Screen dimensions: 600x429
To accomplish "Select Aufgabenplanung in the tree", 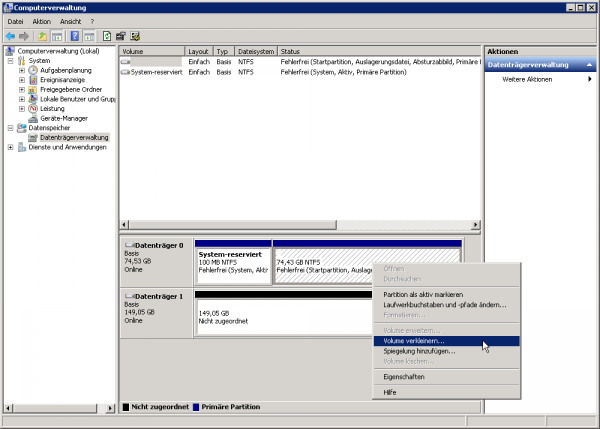I will [x=66, y=70].
